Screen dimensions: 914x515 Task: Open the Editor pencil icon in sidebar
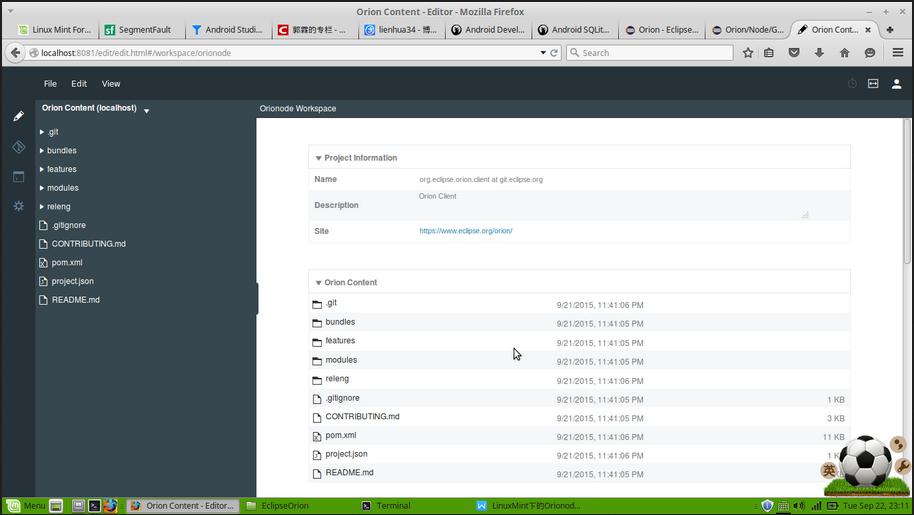pos(19,116)
